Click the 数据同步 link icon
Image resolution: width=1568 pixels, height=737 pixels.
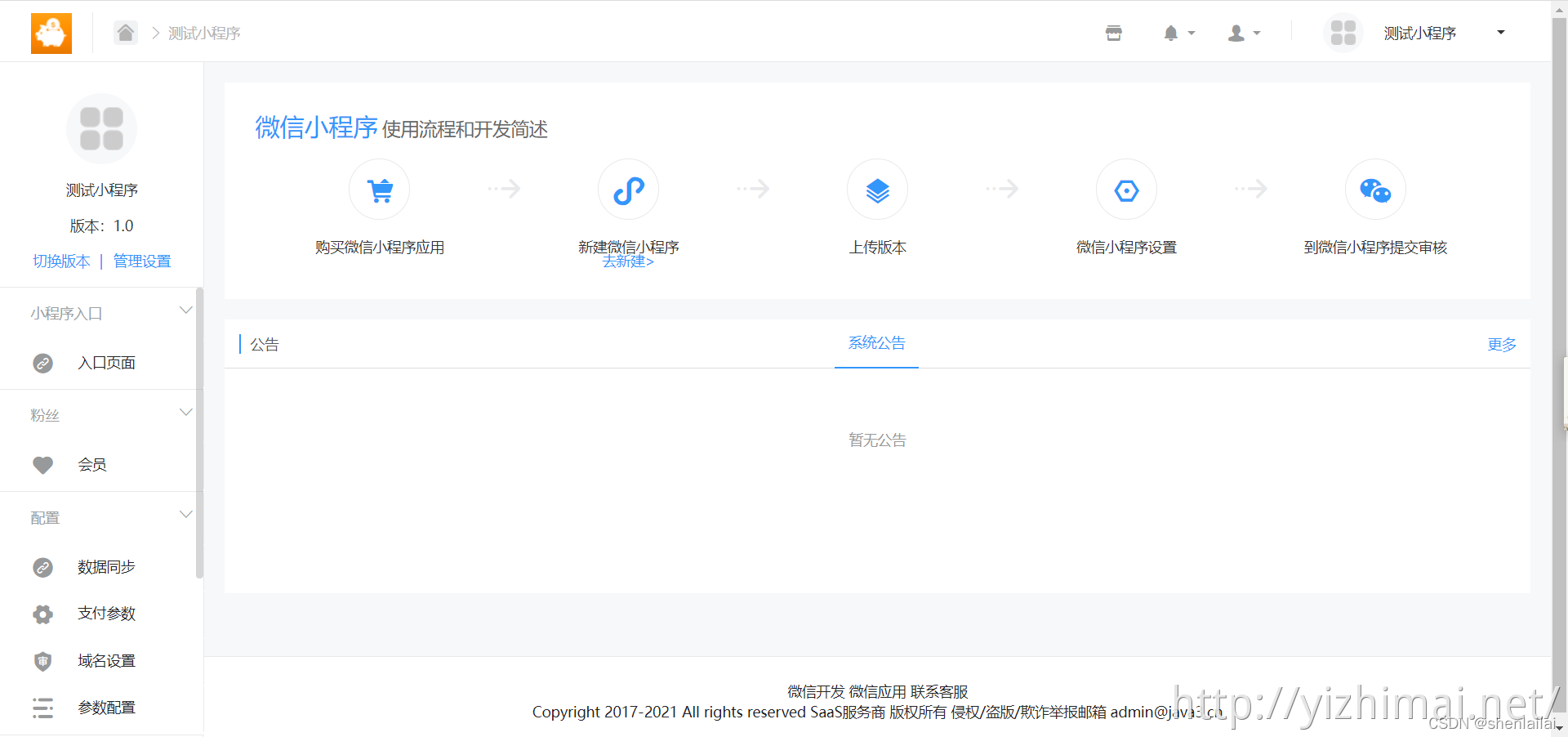point(42,567)
